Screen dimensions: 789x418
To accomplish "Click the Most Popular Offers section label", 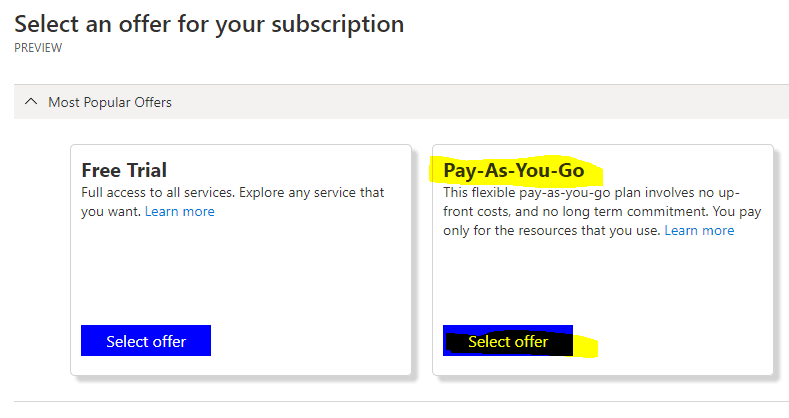I will [x=110, y=102].
